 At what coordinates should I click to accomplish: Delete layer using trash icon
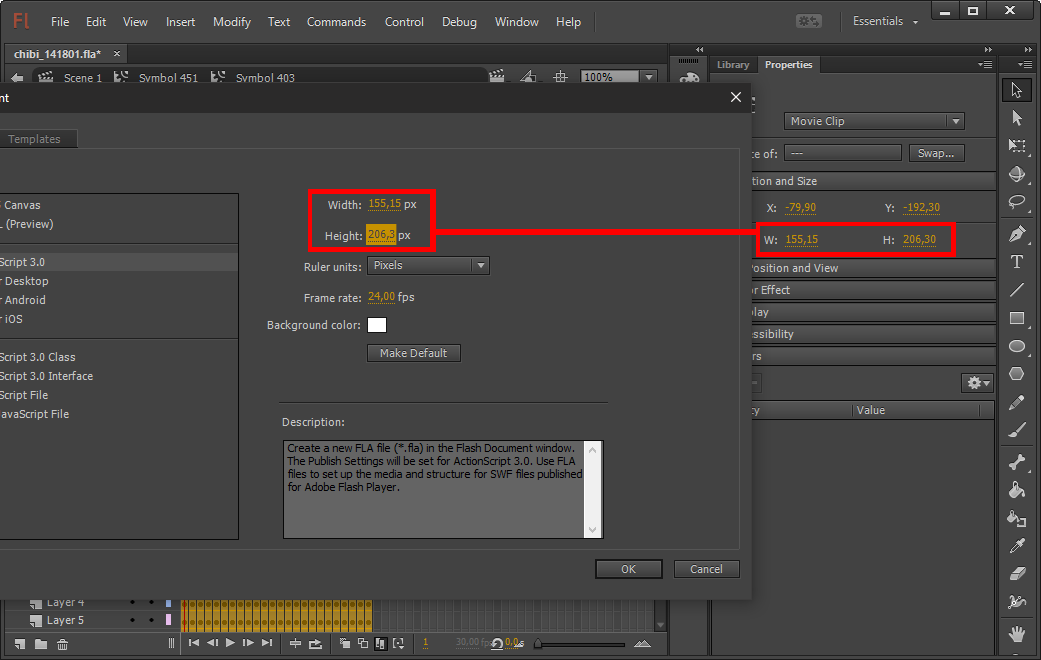pyautogui.click(x=62, y=644)
